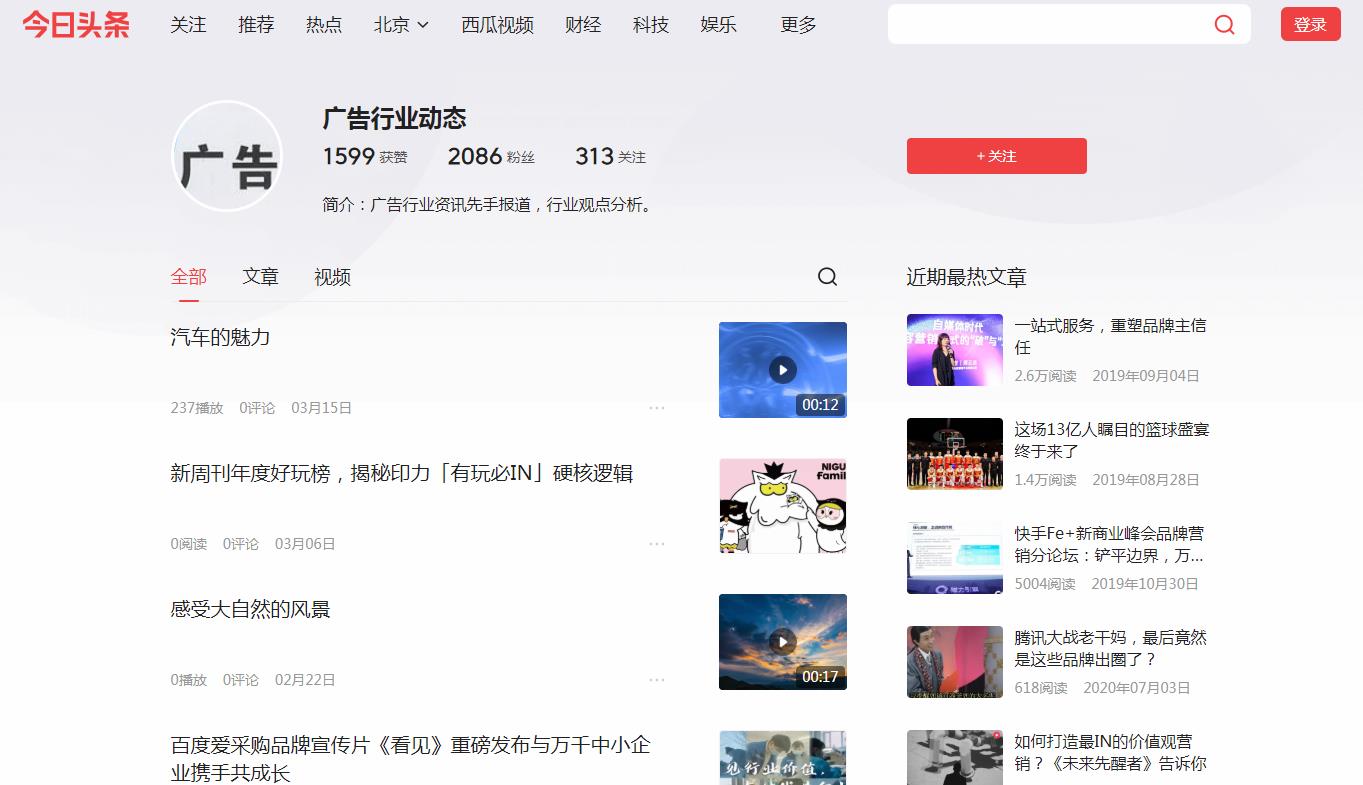
Task: Click the 广告 profile avatar
Action: (228, 157)
